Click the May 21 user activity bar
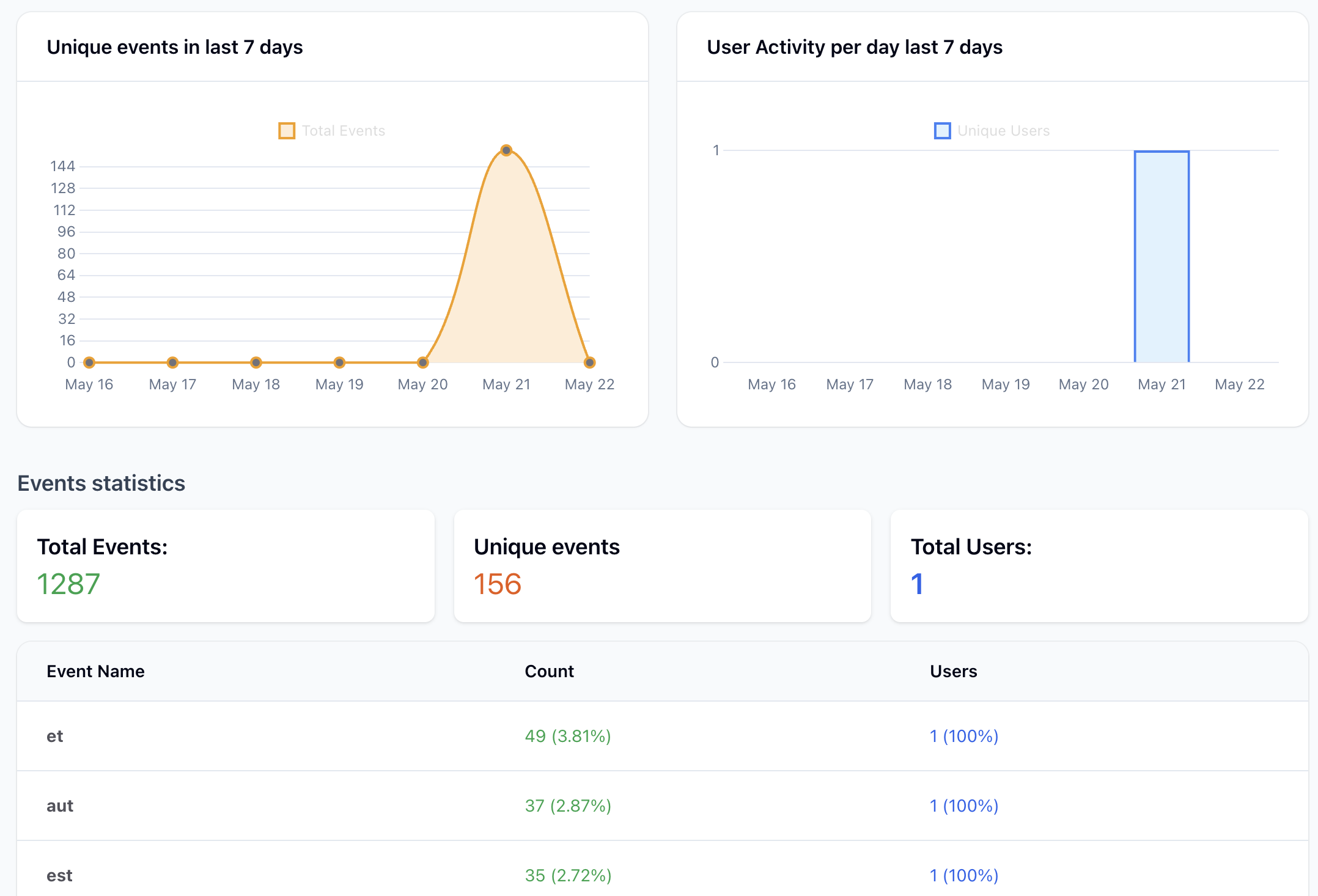This screenshot has width=1318, height=896. 1162,257
